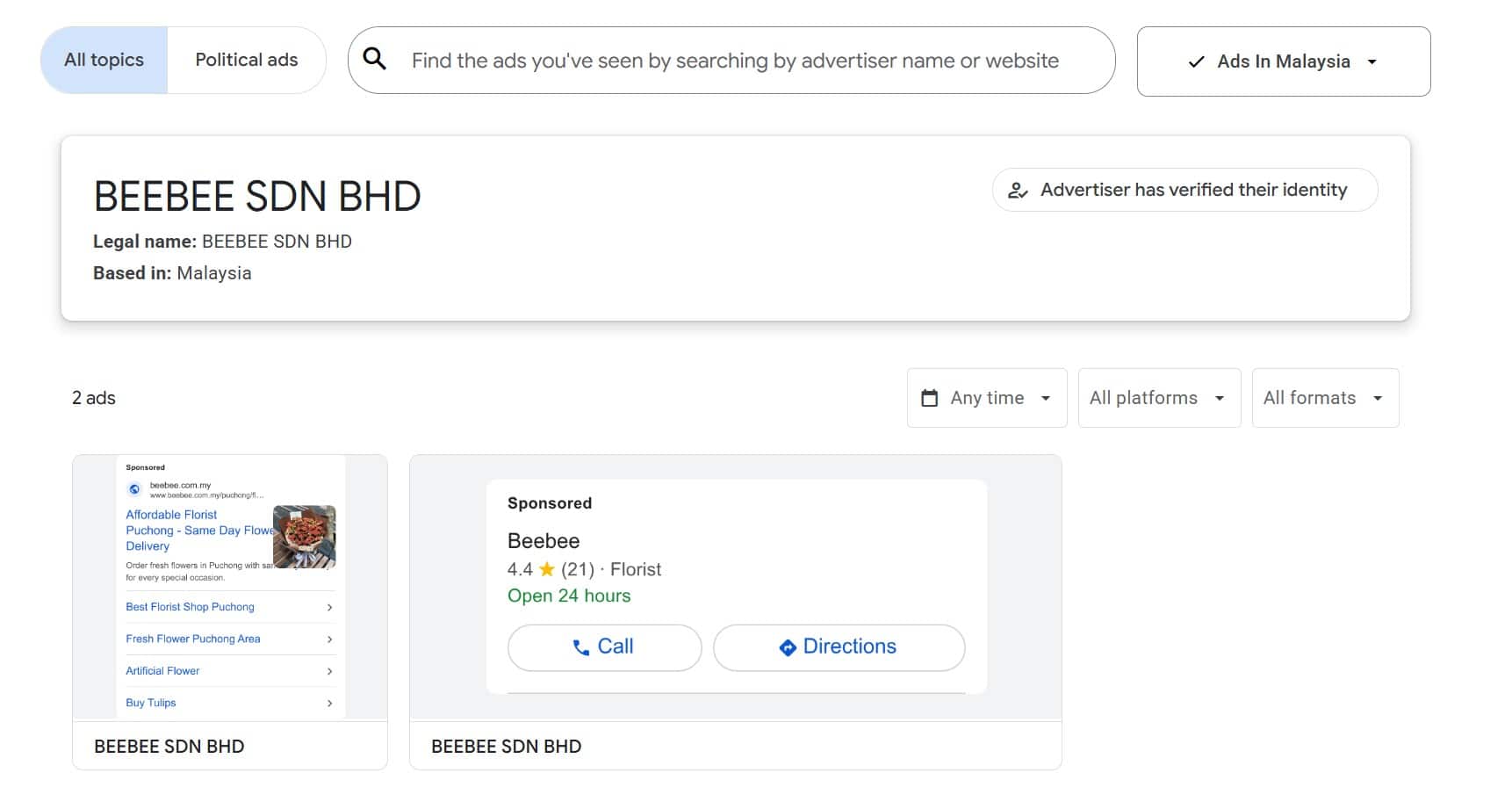Switch to the Political ads tab

pyautogui.click(x=247, y=60)
